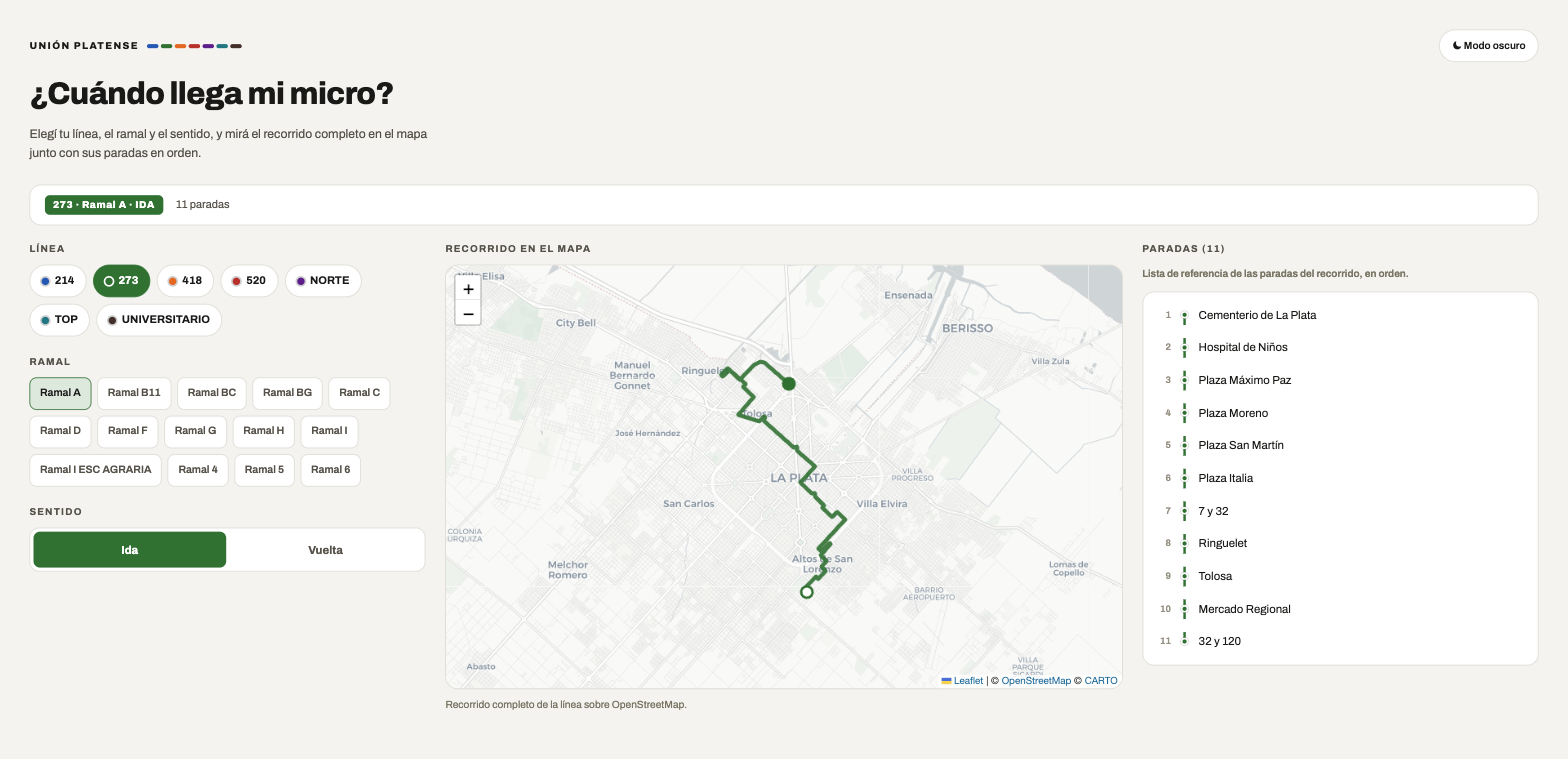
Task: Choose the 418 line chip
Action: 185,281
